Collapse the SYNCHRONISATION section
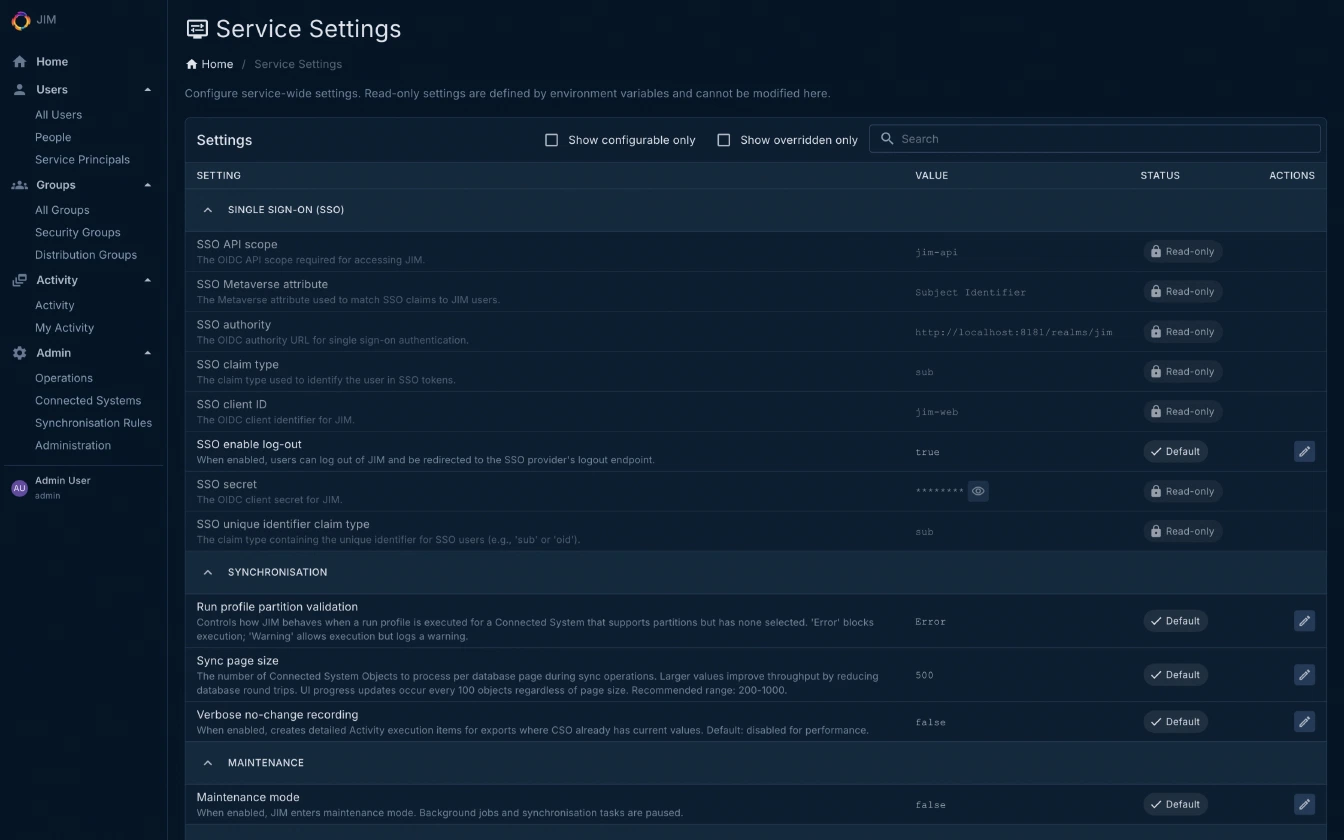The image size is (1344, 840). 208,572
